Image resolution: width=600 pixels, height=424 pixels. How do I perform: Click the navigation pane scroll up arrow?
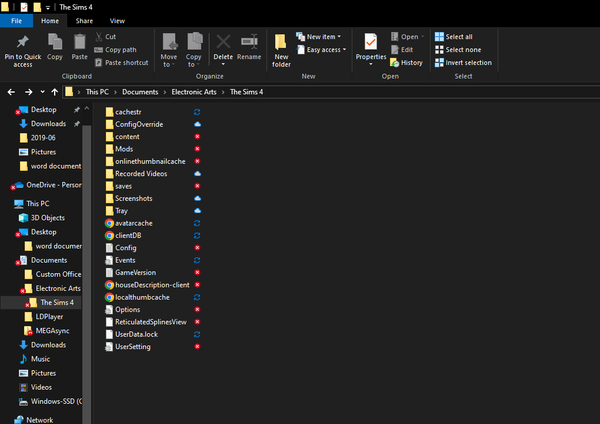(87, 109)
